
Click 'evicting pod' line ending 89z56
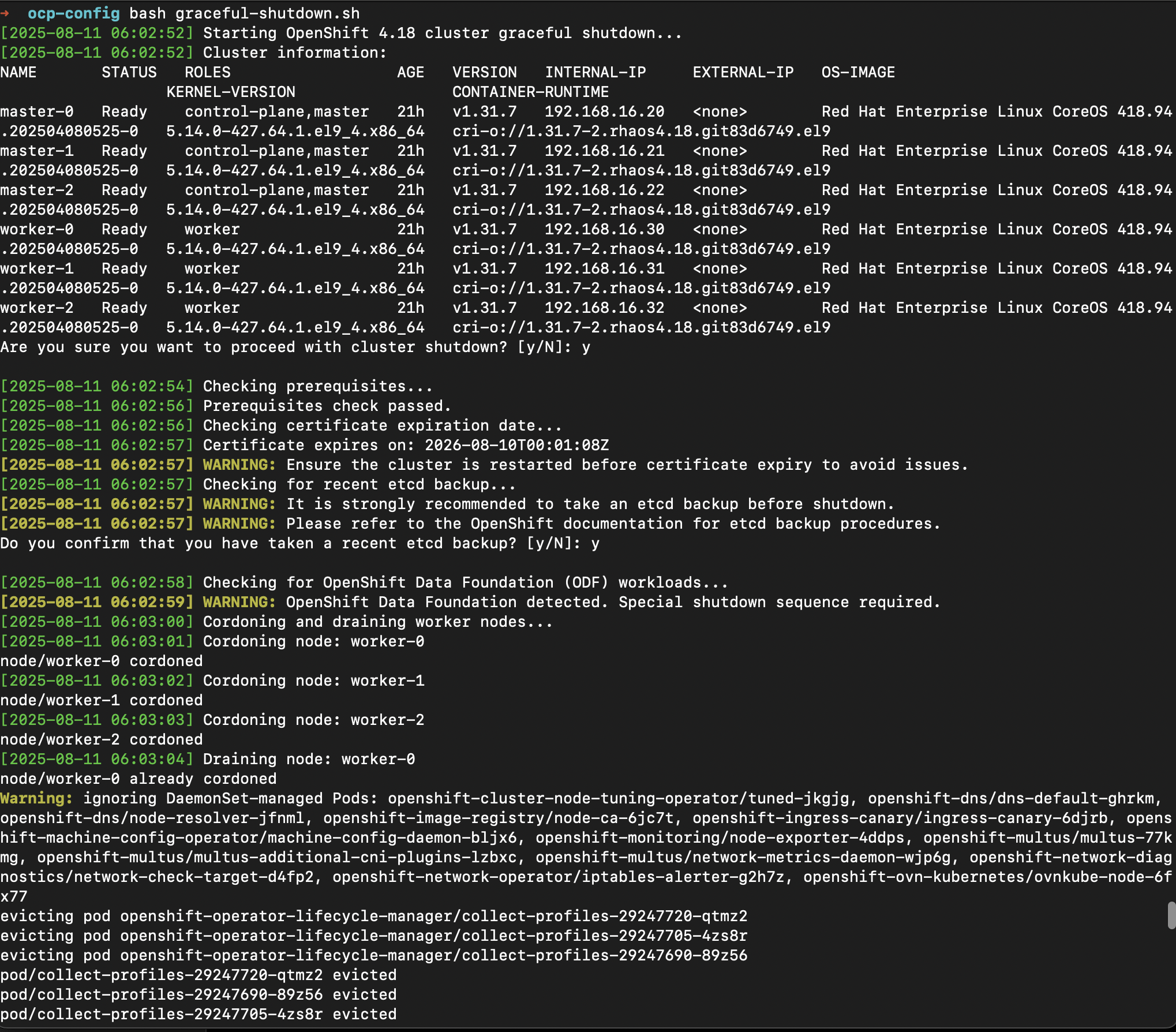click(374, 955)
